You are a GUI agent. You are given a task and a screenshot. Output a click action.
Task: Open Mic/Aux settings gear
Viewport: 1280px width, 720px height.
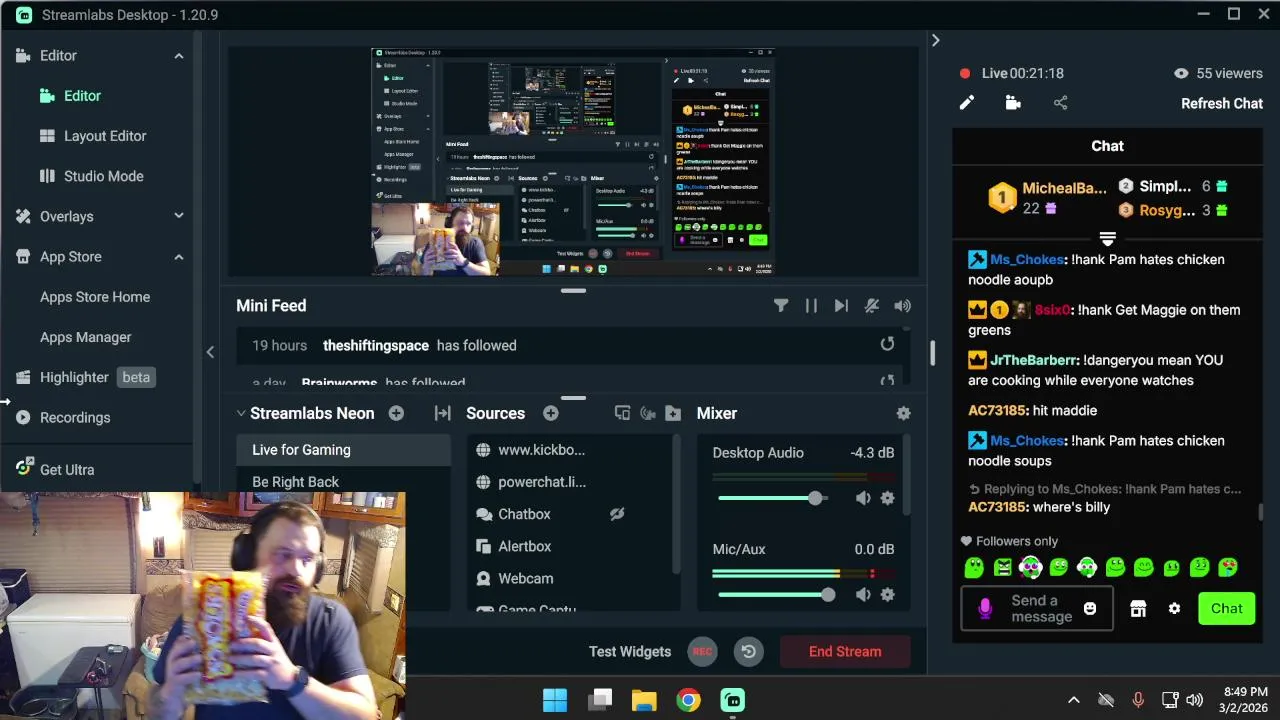[x=887, y=595]
